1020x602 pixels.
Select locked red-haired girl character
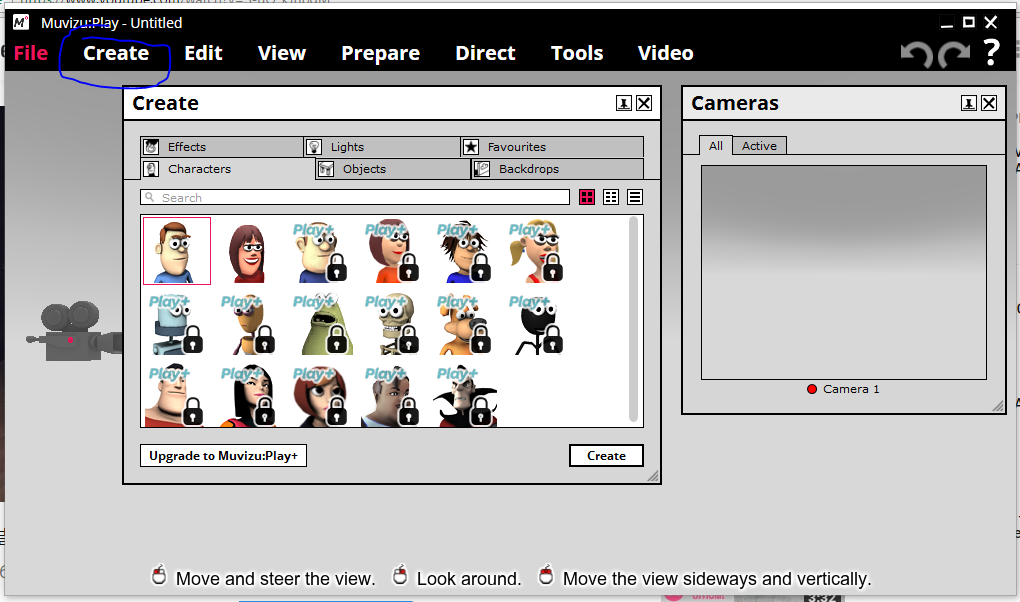point(319,396)
